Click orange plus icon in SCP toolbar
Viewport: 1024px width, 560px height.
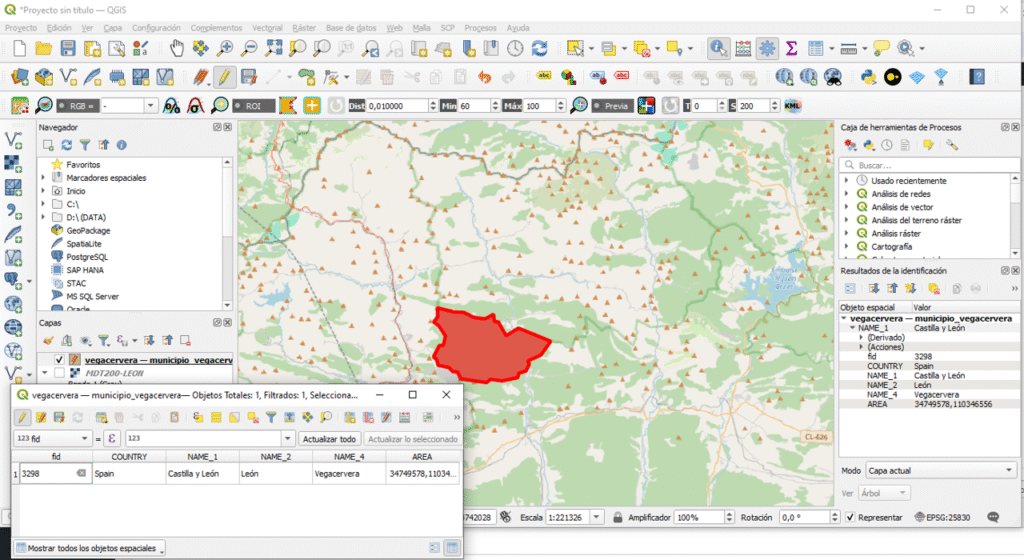click(x=312, y=106)
